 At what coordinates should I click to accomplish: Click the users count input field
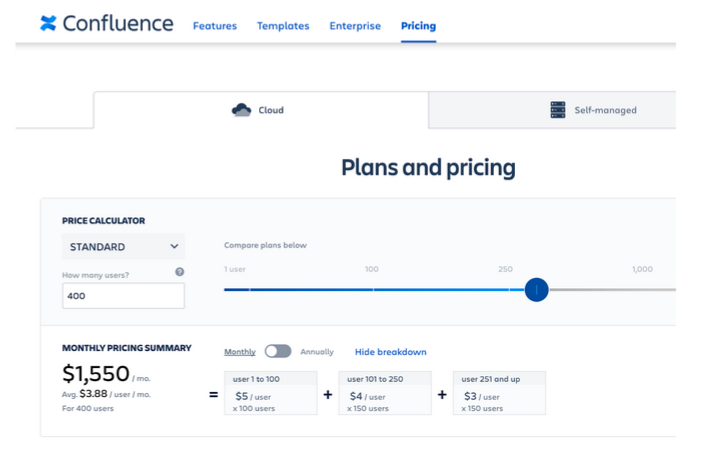pyautogui.click(x=123, y=296)
